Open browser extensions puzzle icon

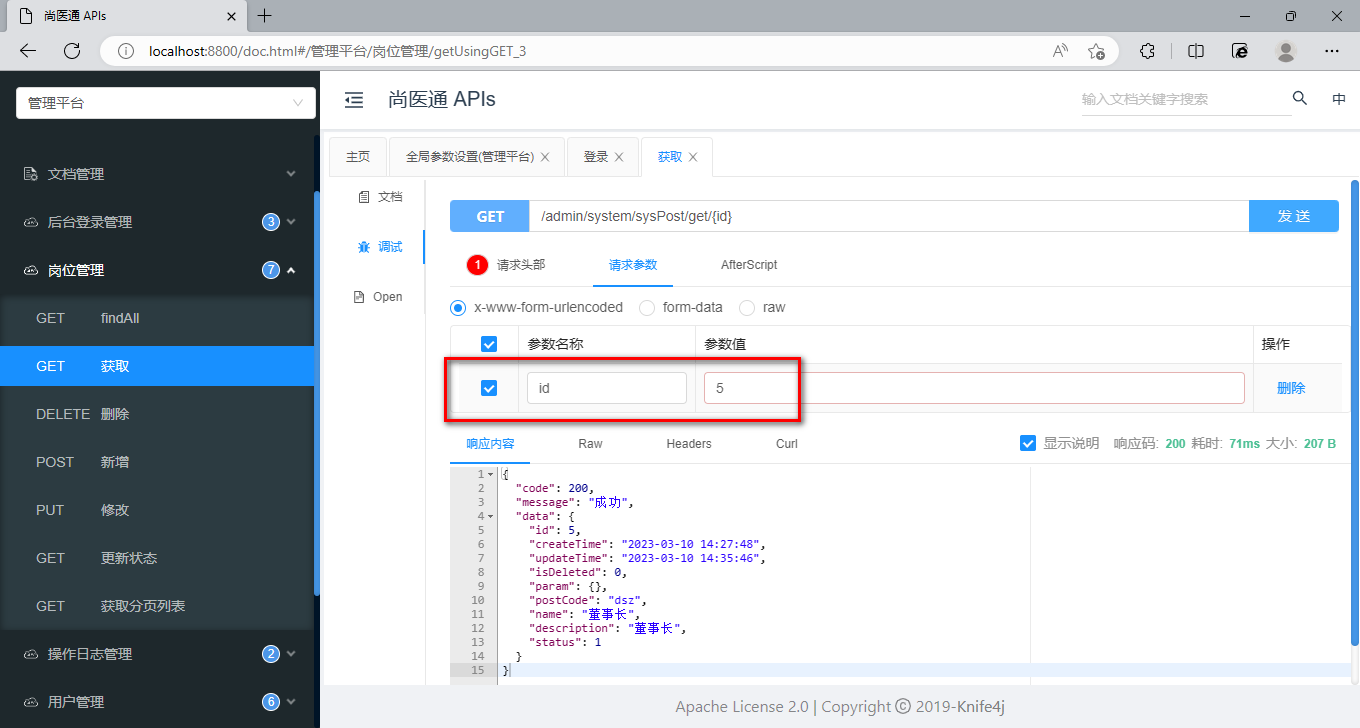coord(1148,51)
